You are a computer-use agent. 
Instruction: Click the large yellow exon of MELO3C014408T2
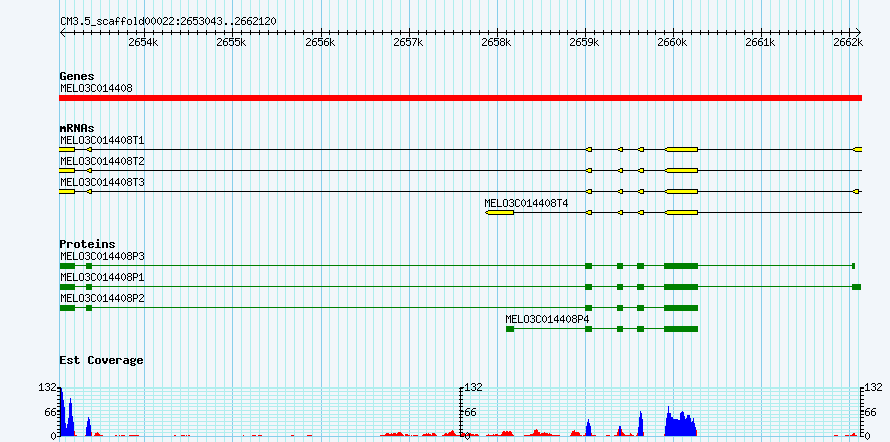(x=681, y=170)
